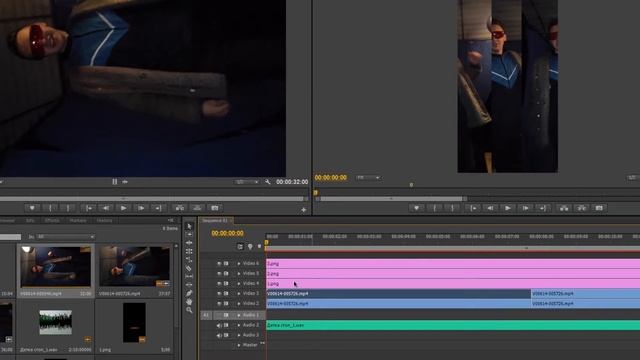Select the Zoom magnifier tool
Screen dimensions: 640x360
tap(189, 310)
